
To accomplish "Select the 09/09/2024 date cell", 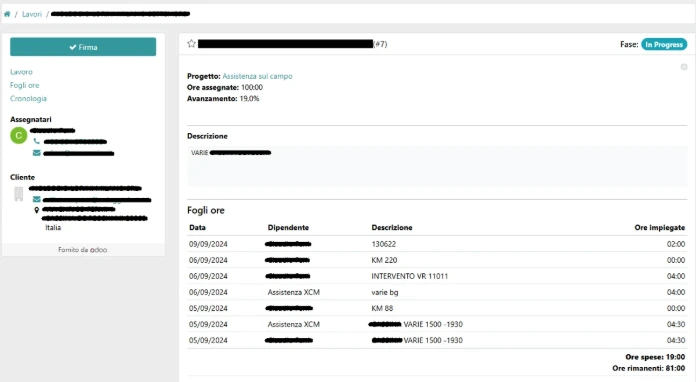I will pos(208,244).
